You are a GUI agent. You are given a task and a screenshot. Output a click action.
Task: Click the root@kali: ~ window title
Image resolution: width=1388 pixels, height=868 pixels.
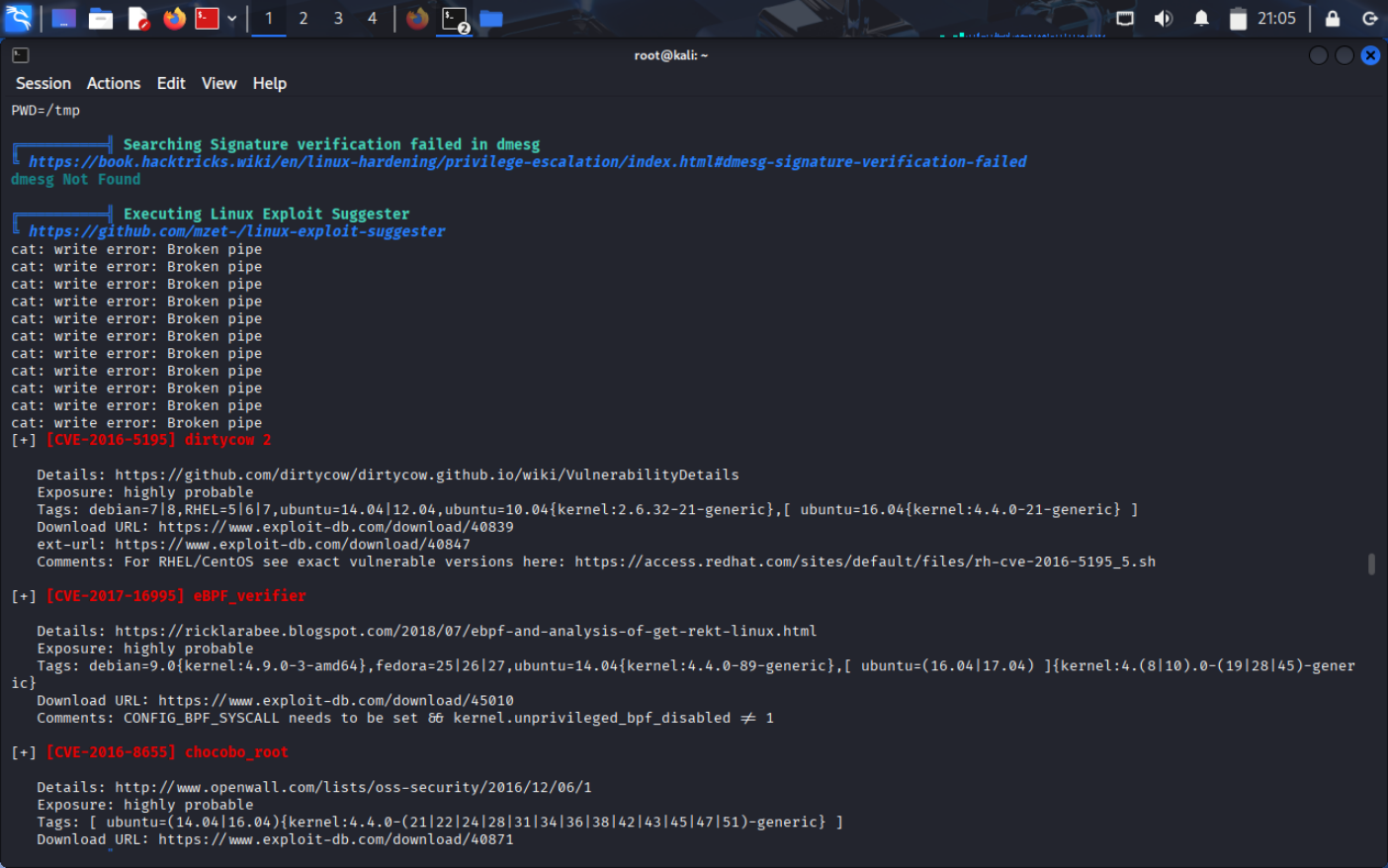pyautogui.click(x=671, y=55)
